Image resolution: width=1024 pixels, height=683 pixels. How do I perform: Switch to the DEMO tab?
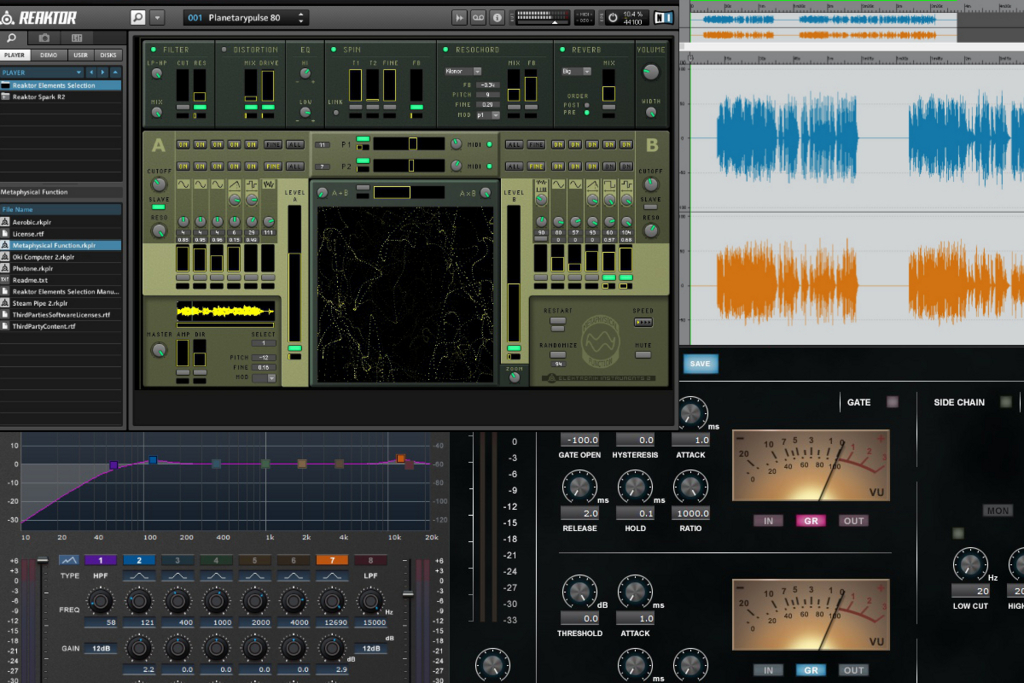tap(48, 55)
